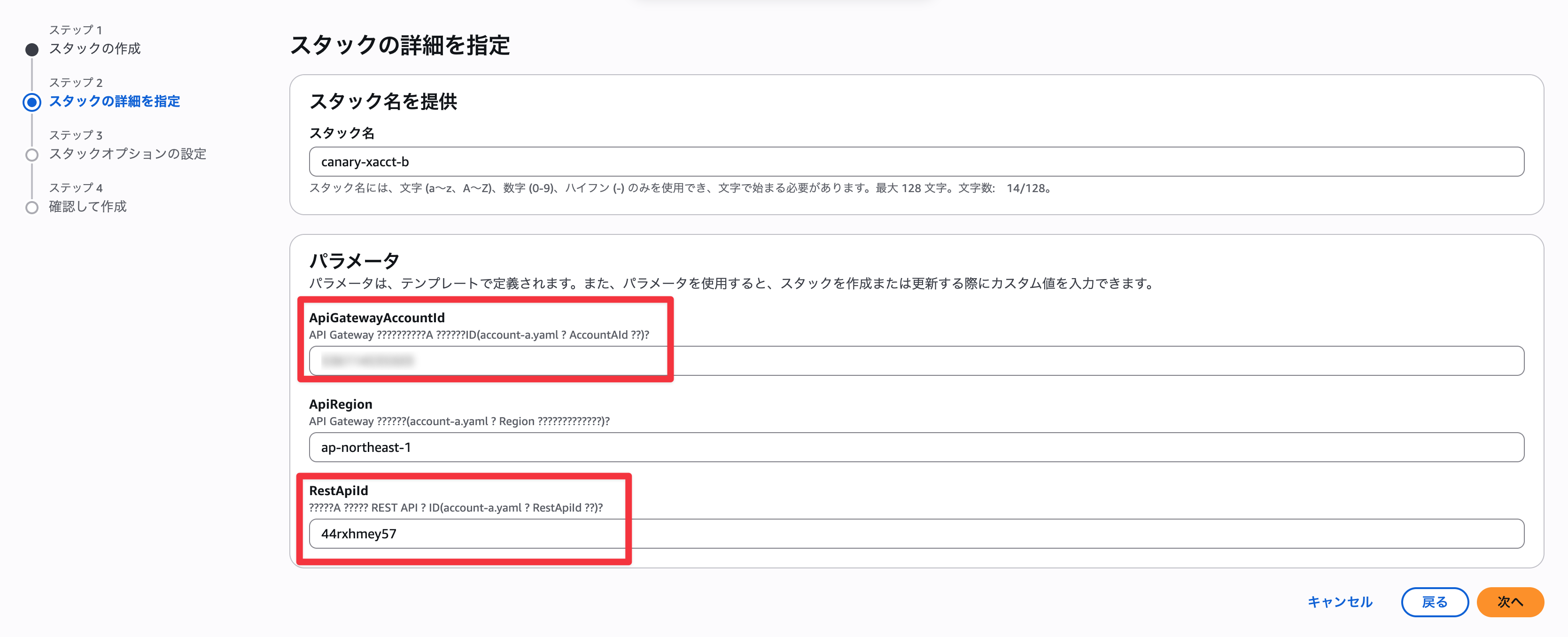
Task: Go to step 1 スタックの作成
Action: [x=94, y=49]
